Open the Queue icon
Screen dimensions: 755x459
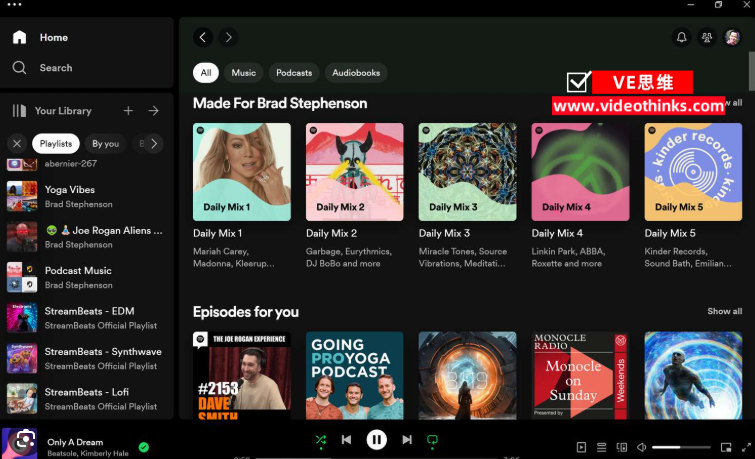tap(601, 447)
